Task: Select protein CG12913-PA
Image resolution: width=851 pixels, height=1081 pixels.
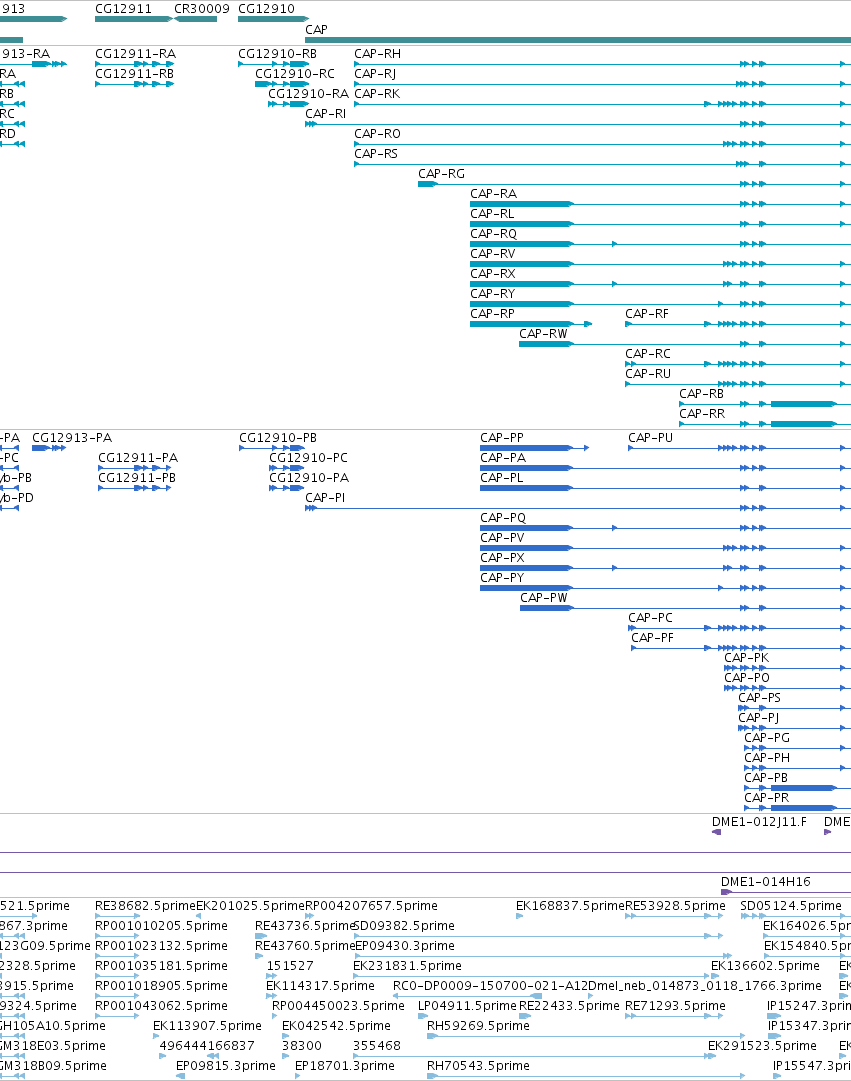Action: [x=72, y=438]
